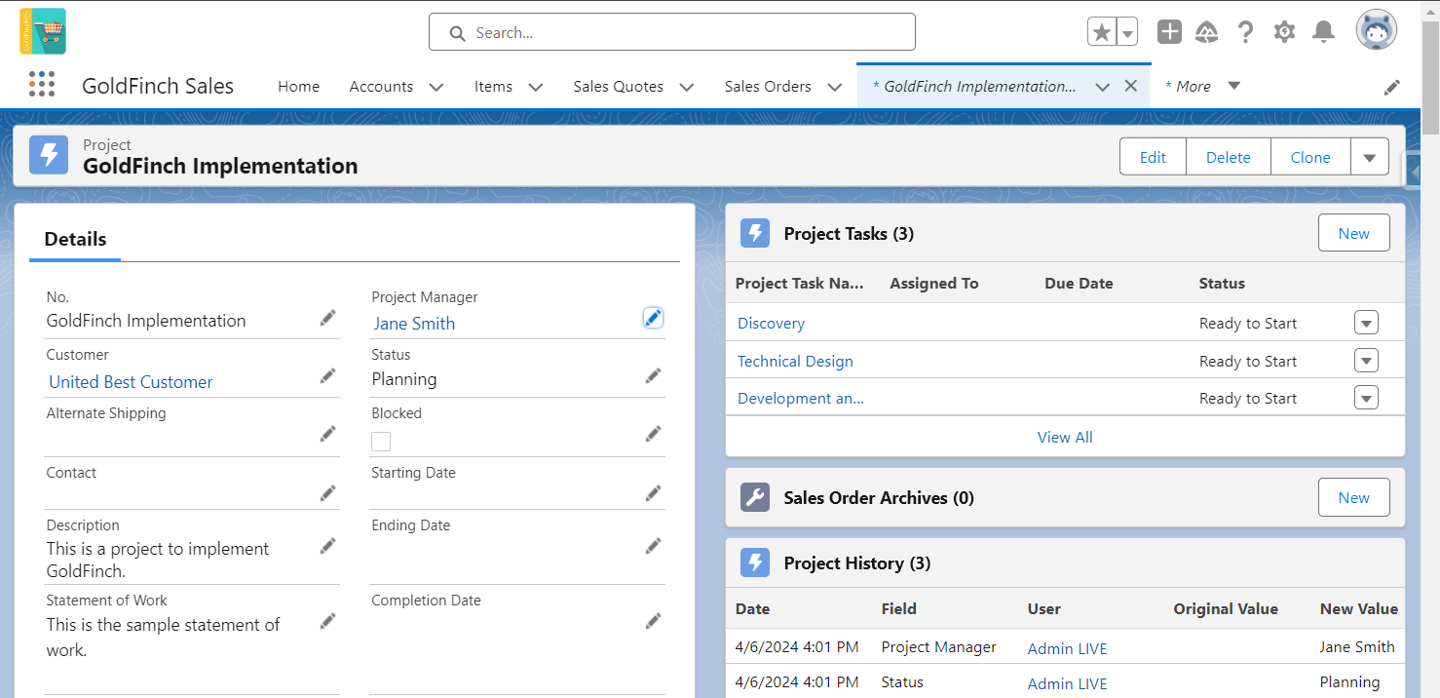1440x698 pixels.
Task: Open the Items tab dropdown chevron
Action: (x=535, y=87)
